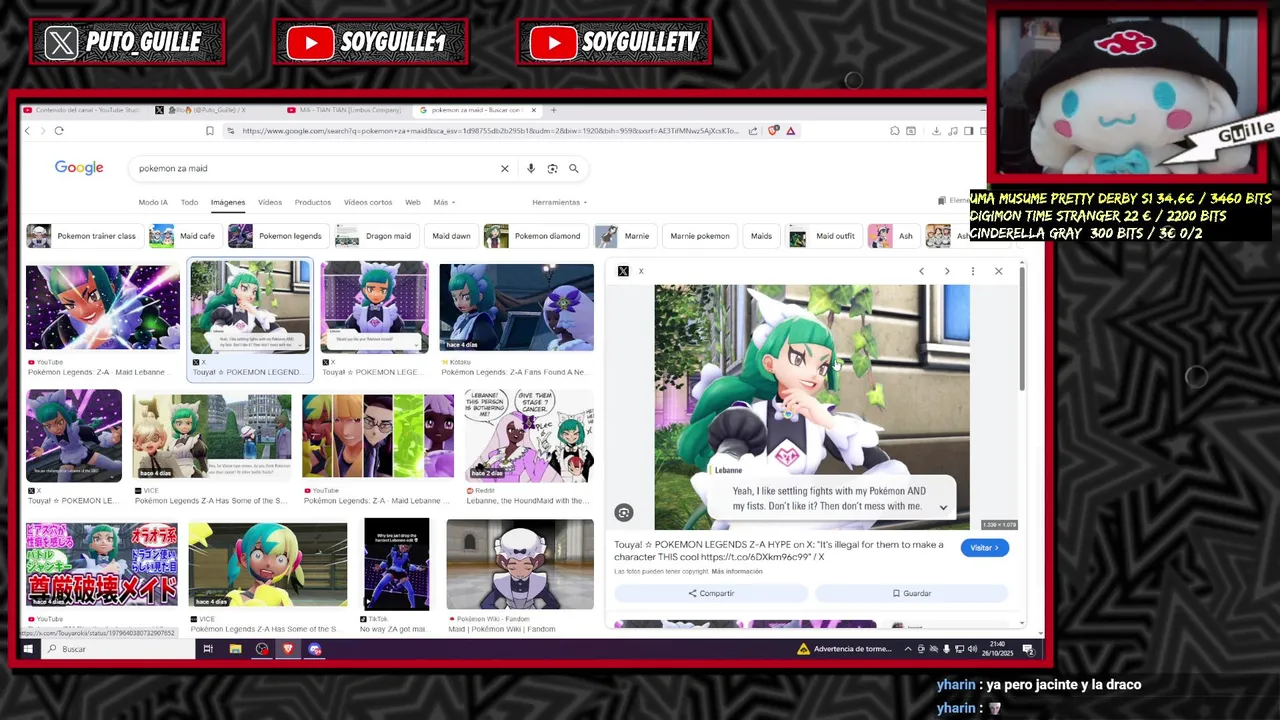Open the Brave Shields lion icon
The image size is (1280, 720).
click(x=773, y=131)
